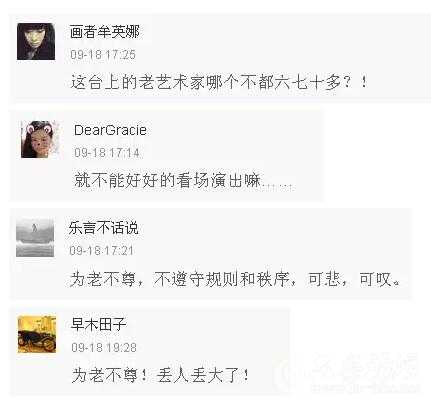The height and width of the screenshot is (406, 431).
Task: Select comment 为老不尊！丢人丢大了
Action: click(x=161, y=375)
